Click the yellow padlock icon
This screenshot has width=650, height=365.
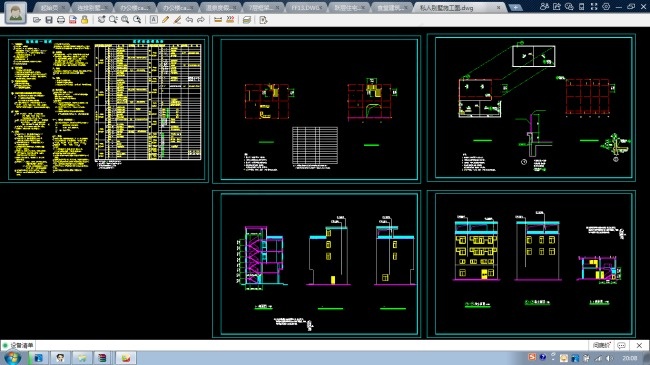85,20
